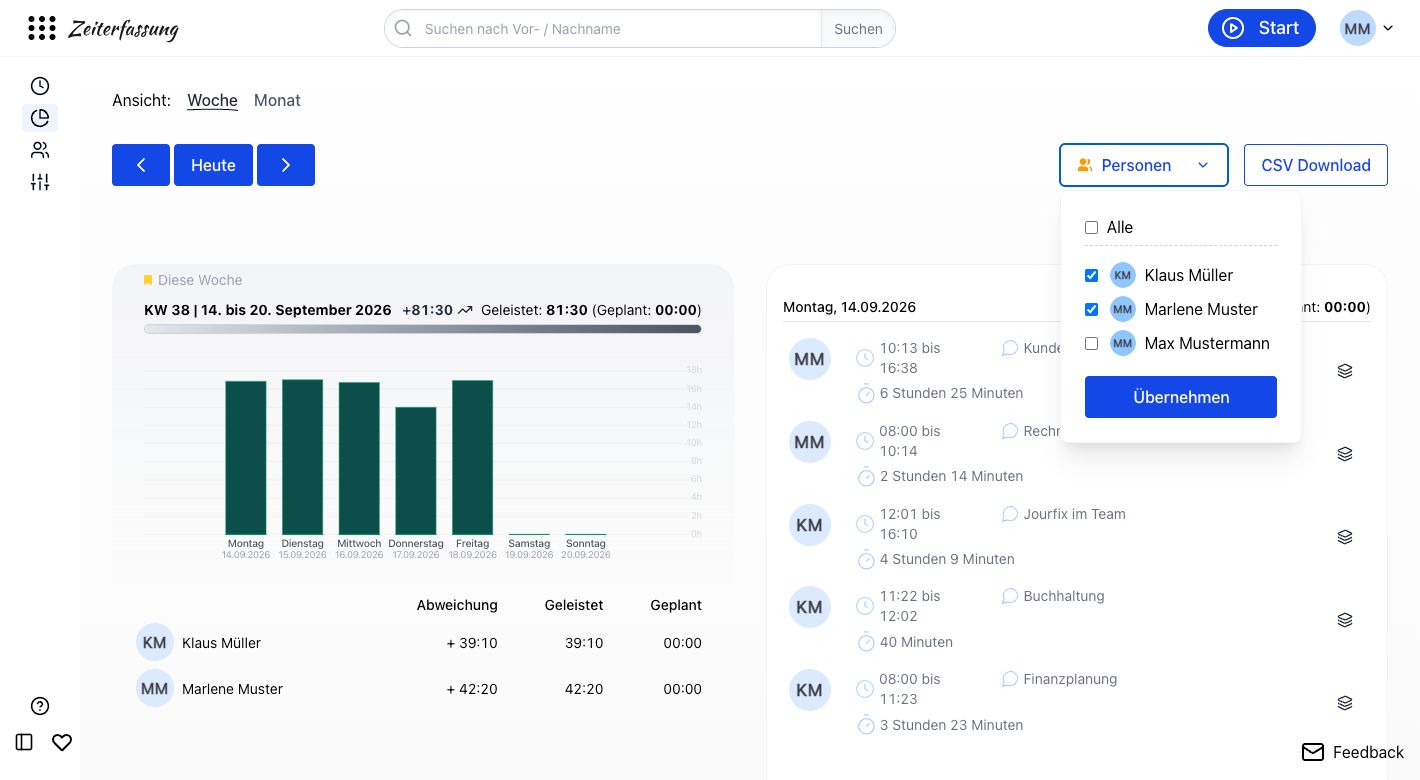Screen dimensions: 1420x780
Task: Click the Klaus Müller row in the summary table
Action: [x=419, y=643]
